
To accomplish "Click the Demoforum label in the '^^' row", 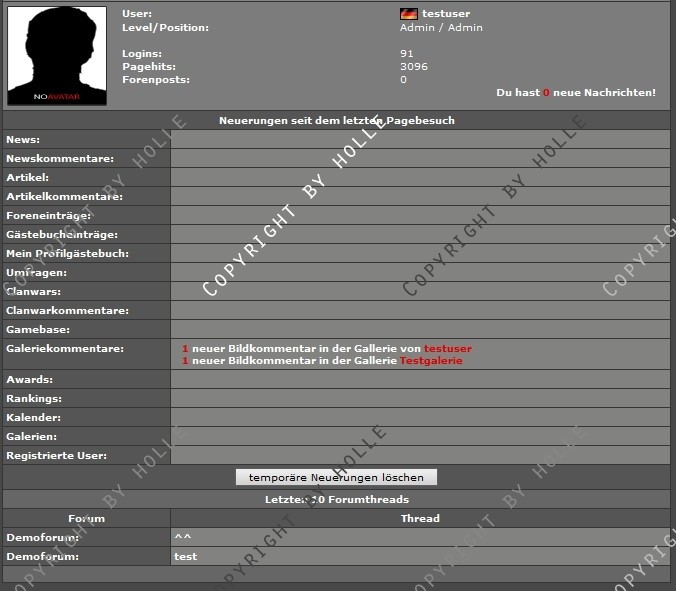I will 42,537.
